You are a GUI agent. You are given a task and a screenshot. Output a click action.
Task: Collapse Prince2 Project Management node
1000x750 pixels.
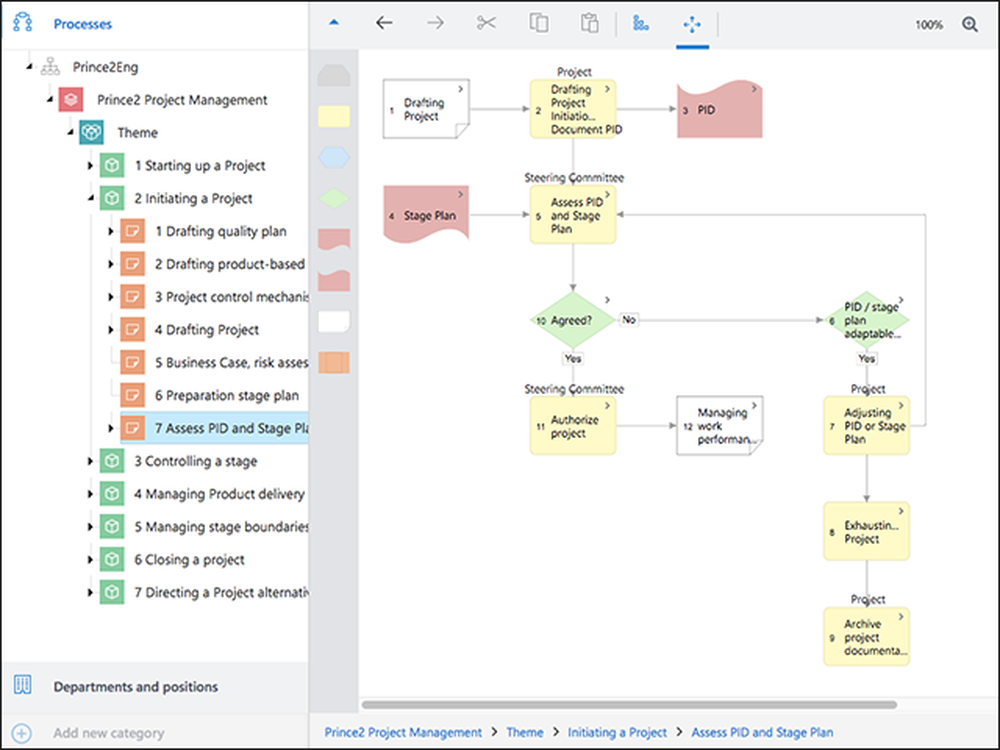click(x=49, y=99)
